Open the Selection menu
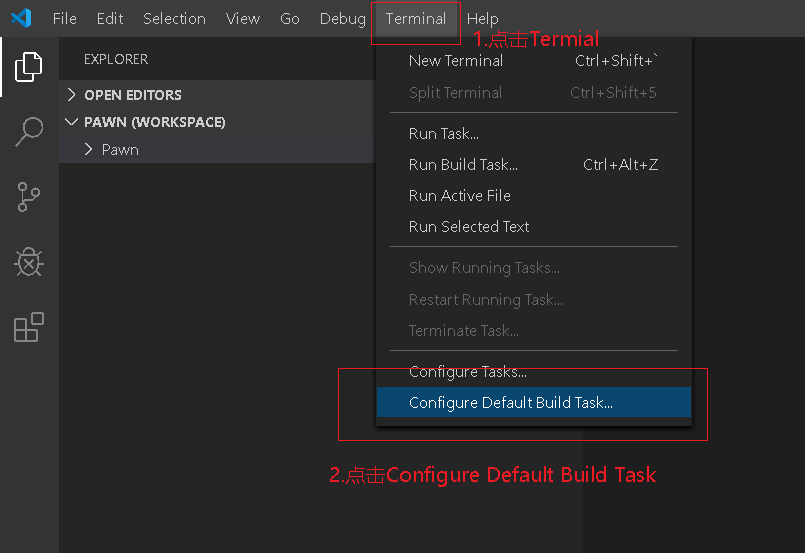805x553 pixels. click(x=174, y=19)
